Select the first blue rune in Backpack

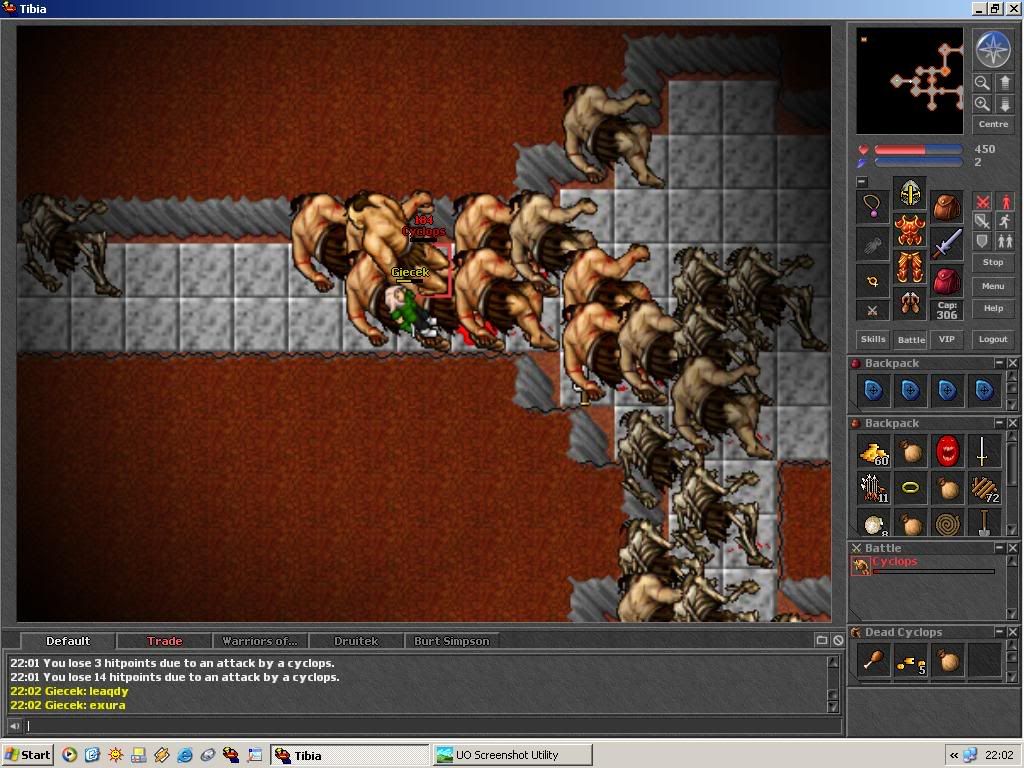[873, 391]
